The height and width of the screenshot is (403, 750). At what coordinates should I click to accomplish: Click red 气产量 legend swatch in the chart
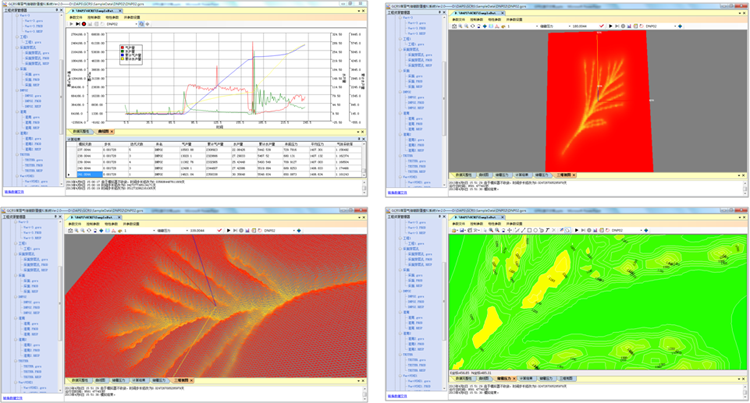point(122,47)
